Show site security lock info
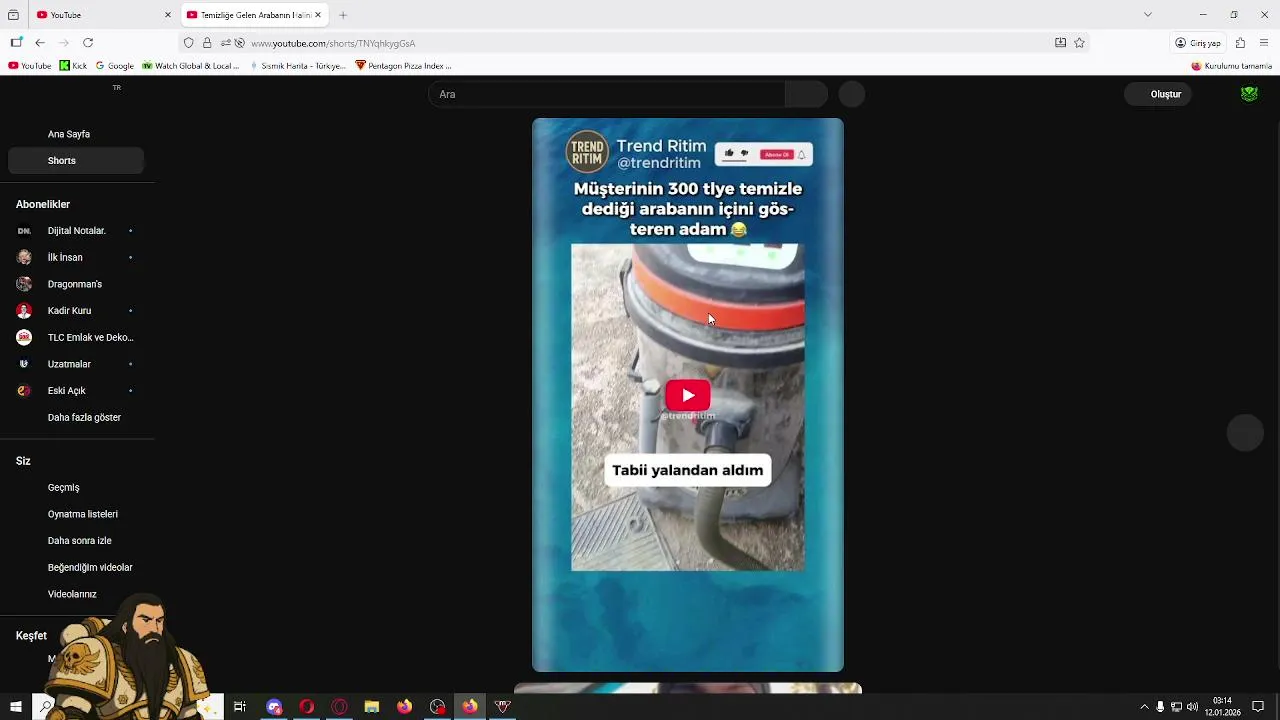The image size is (1280, 720). pos(207,43)
